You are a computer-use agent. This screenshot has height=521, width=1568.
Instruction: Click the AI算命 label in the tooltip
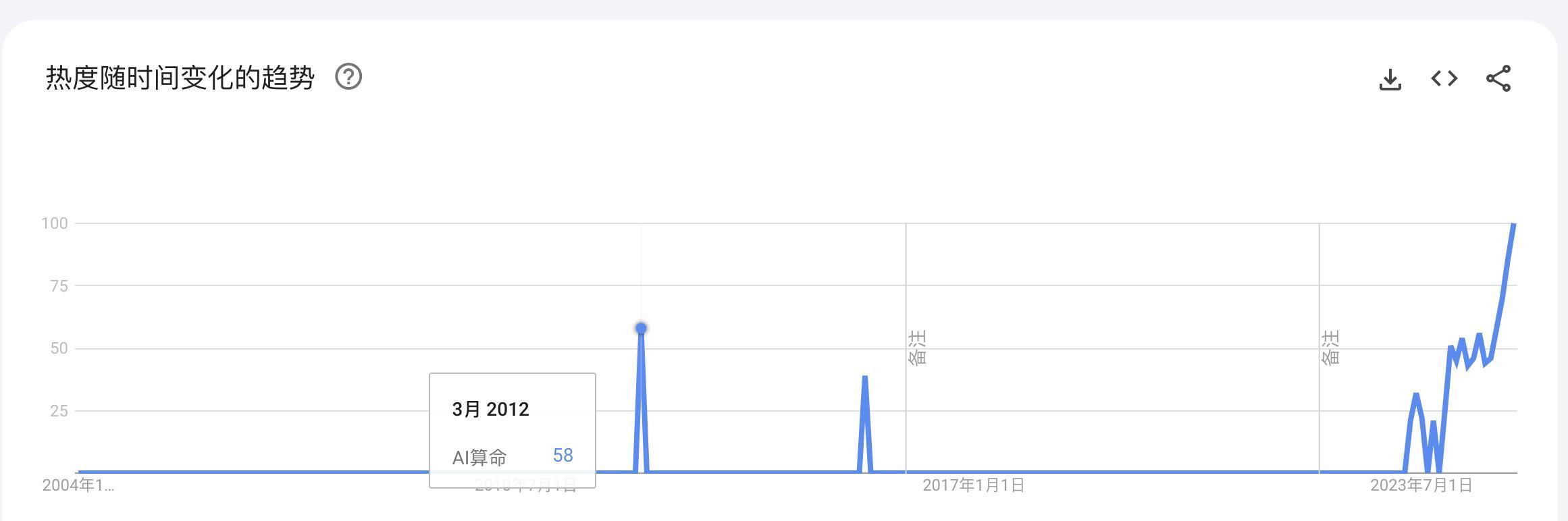479,458
